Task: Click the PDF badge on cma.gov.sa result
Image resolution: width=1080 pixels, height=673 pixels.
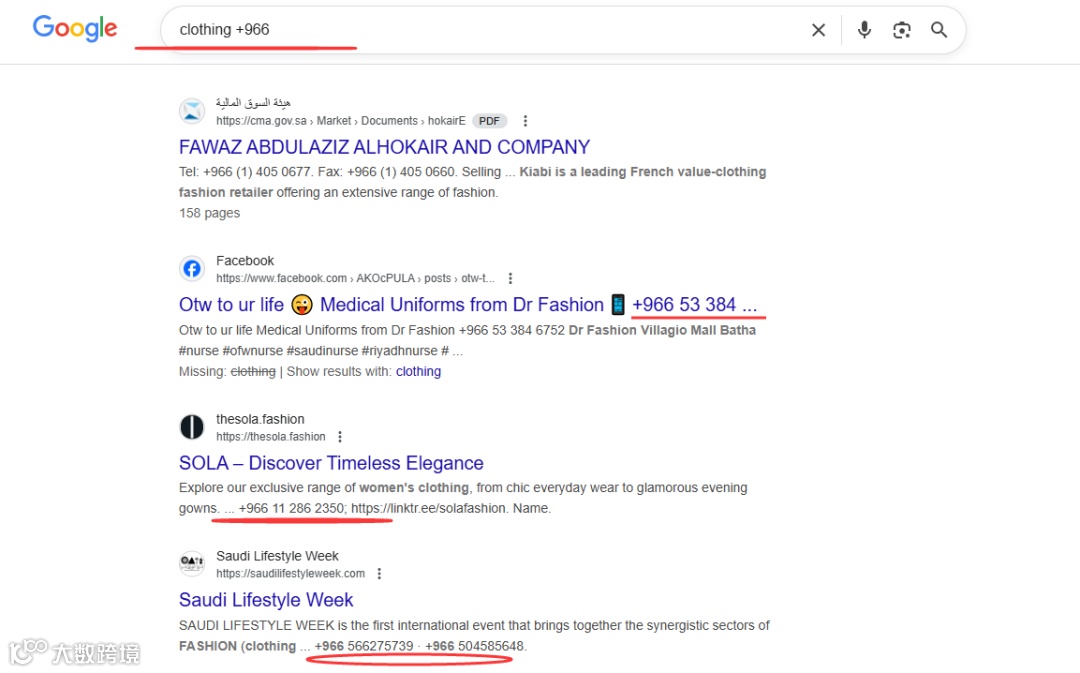Action: [x=490, y=121]
